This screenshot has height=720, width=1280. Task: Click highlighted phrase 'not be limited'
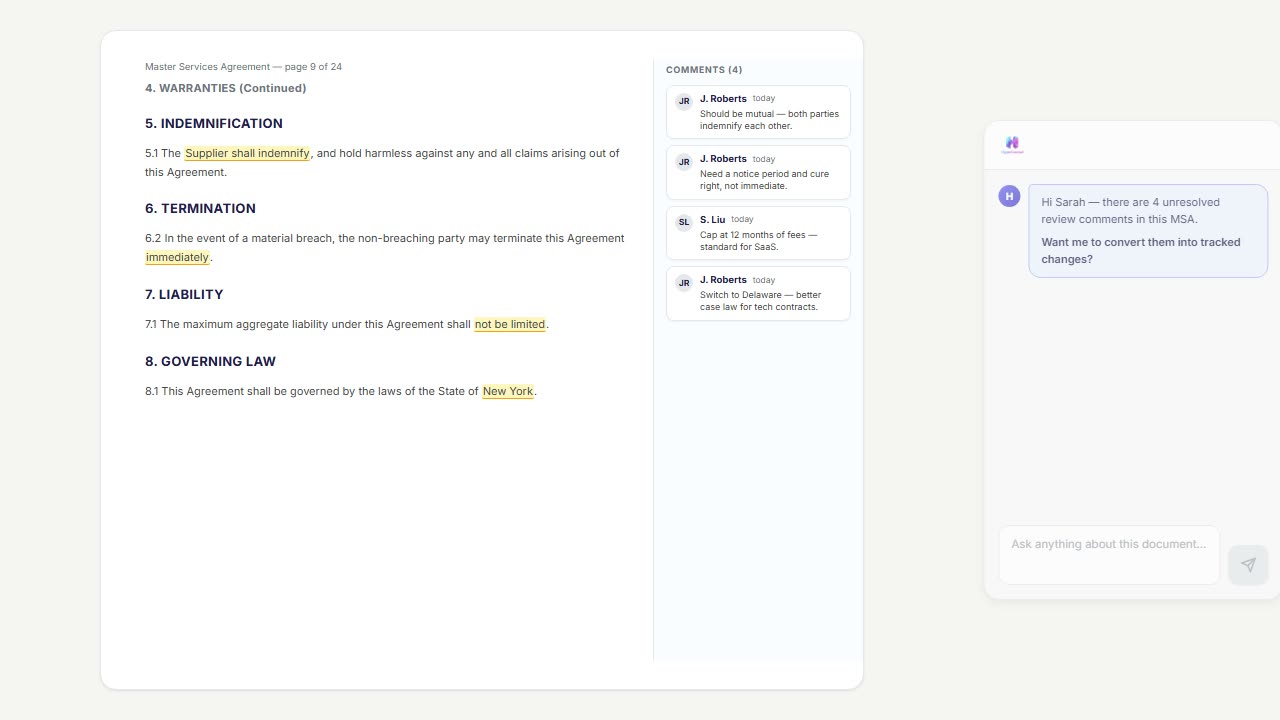pyautogui.click(x=510, y=325)
